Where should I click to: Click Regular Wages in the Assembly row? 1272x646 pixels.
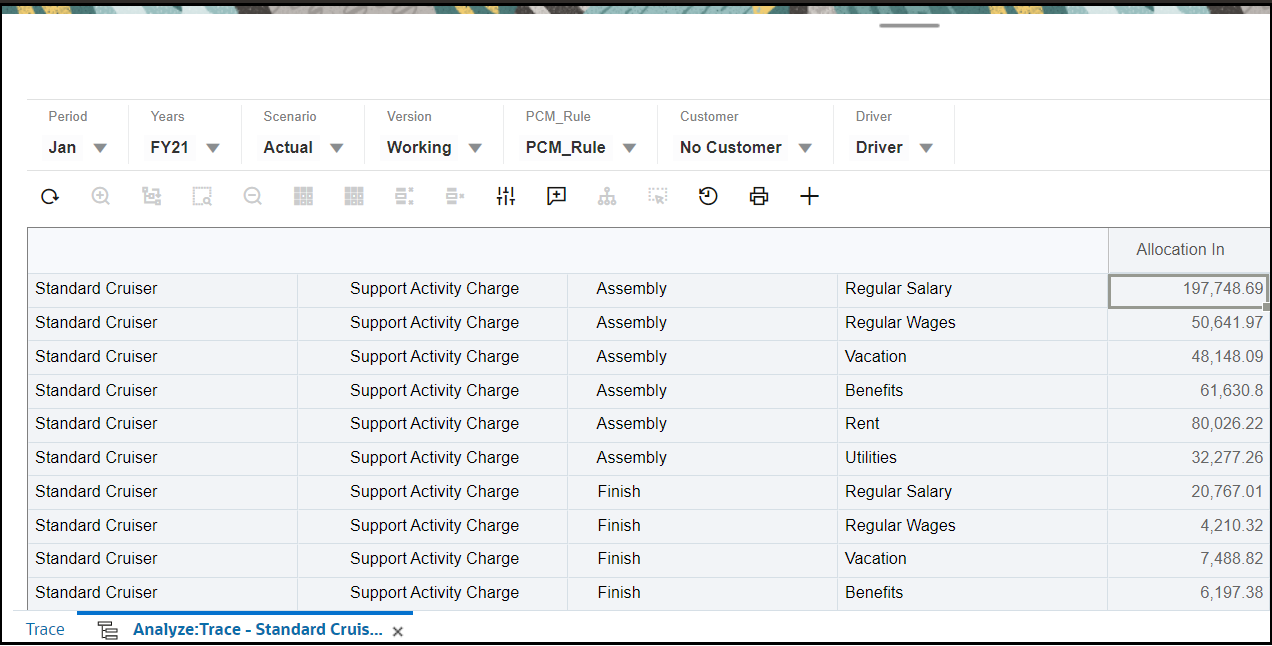point(900,323)
